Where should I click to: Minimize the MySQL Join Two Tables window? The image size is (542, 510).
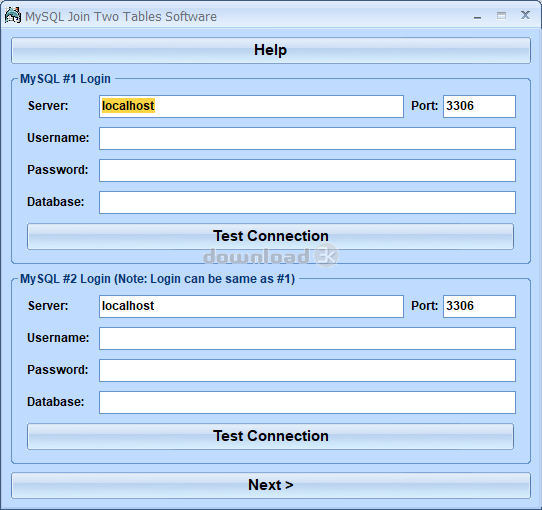pos(478,16)
